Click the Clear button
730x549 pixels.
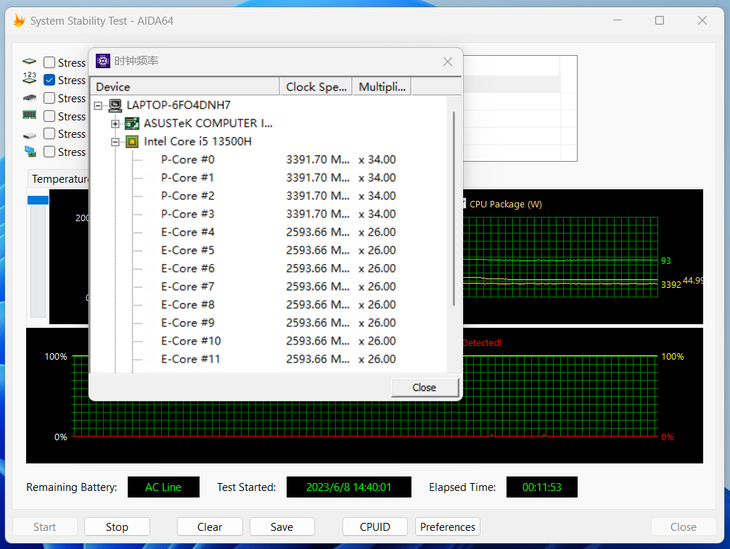click(x=210, y=527)
